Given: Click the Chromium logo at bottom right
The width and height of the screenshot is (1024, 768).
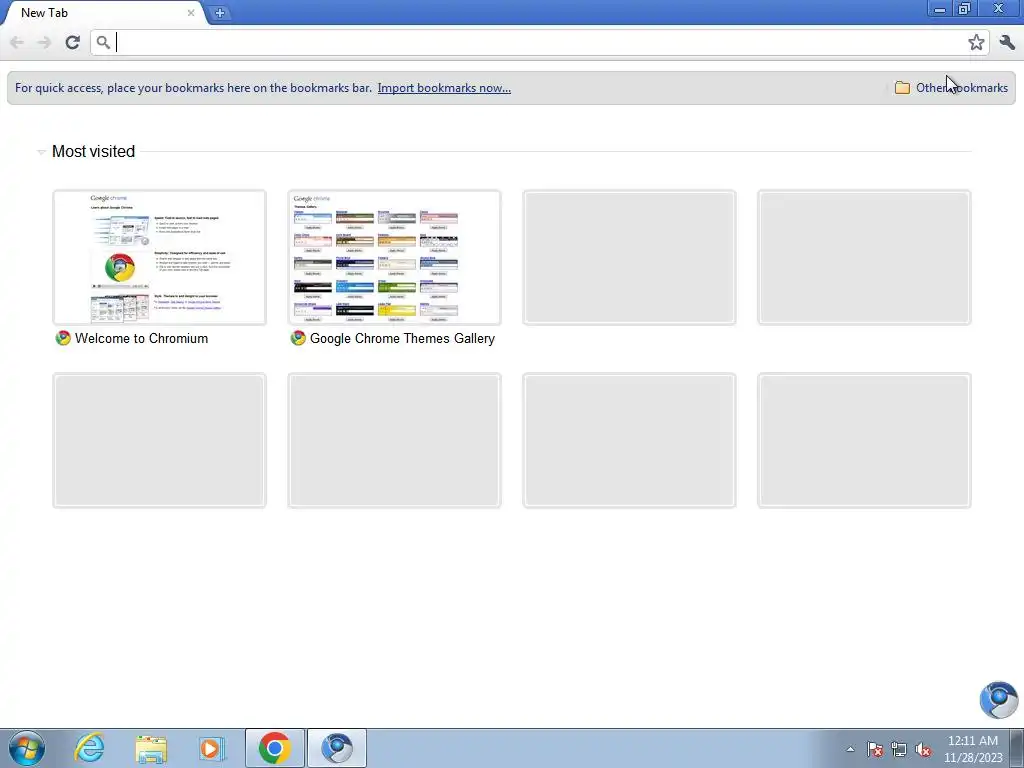Looking at the screenshot, I should tap(999, 699).
